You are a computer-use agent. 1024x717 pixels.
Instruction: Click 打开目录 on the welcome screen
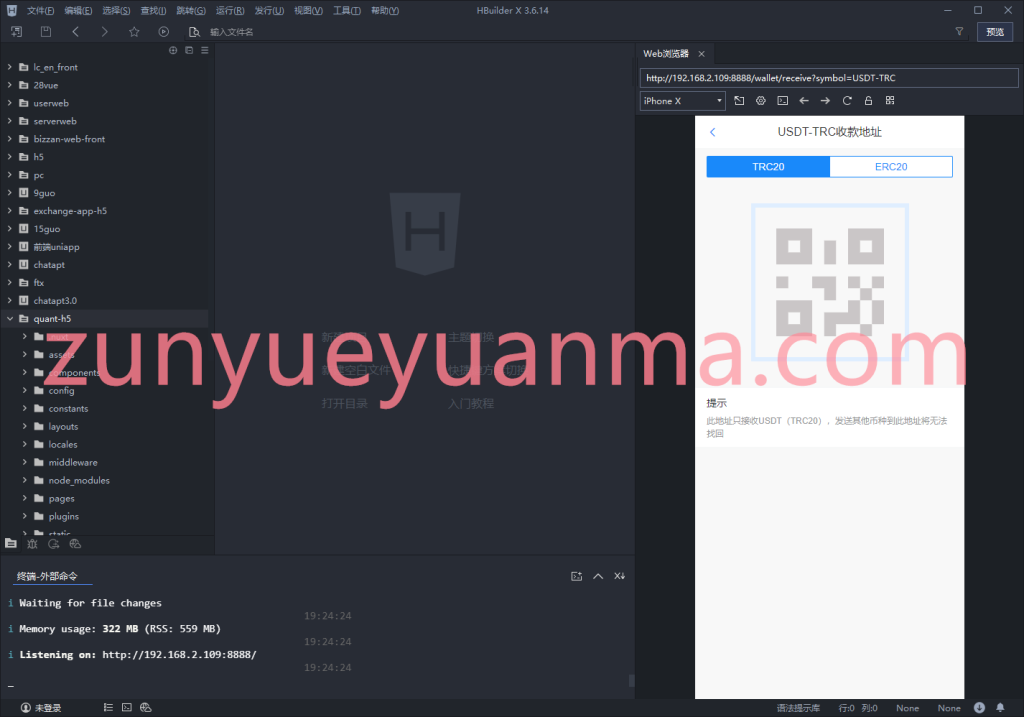point(345,404)
